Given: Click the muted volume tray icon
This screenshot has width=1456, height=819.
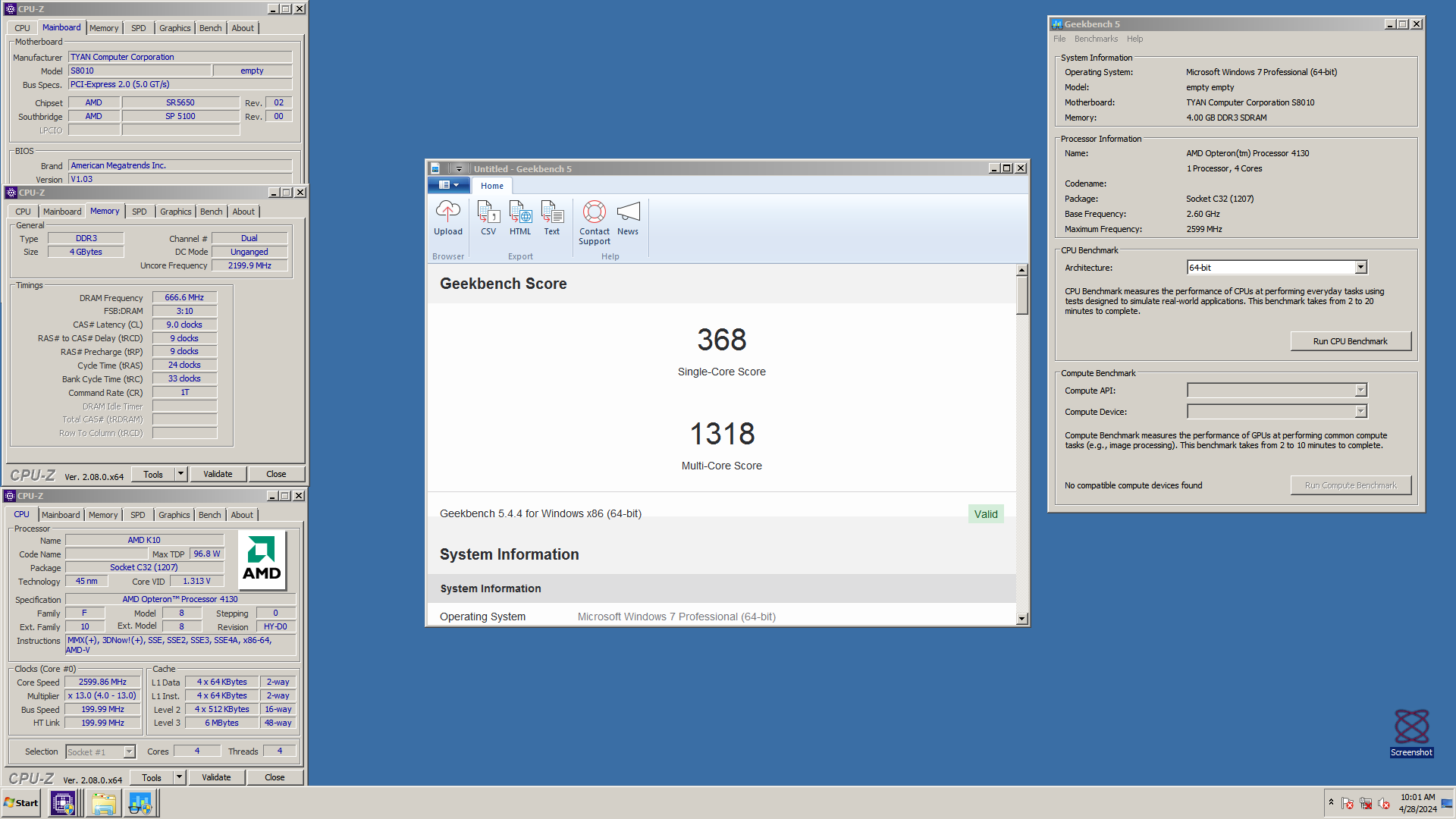Looking at the screenshot, I should tap(1384, 803).
